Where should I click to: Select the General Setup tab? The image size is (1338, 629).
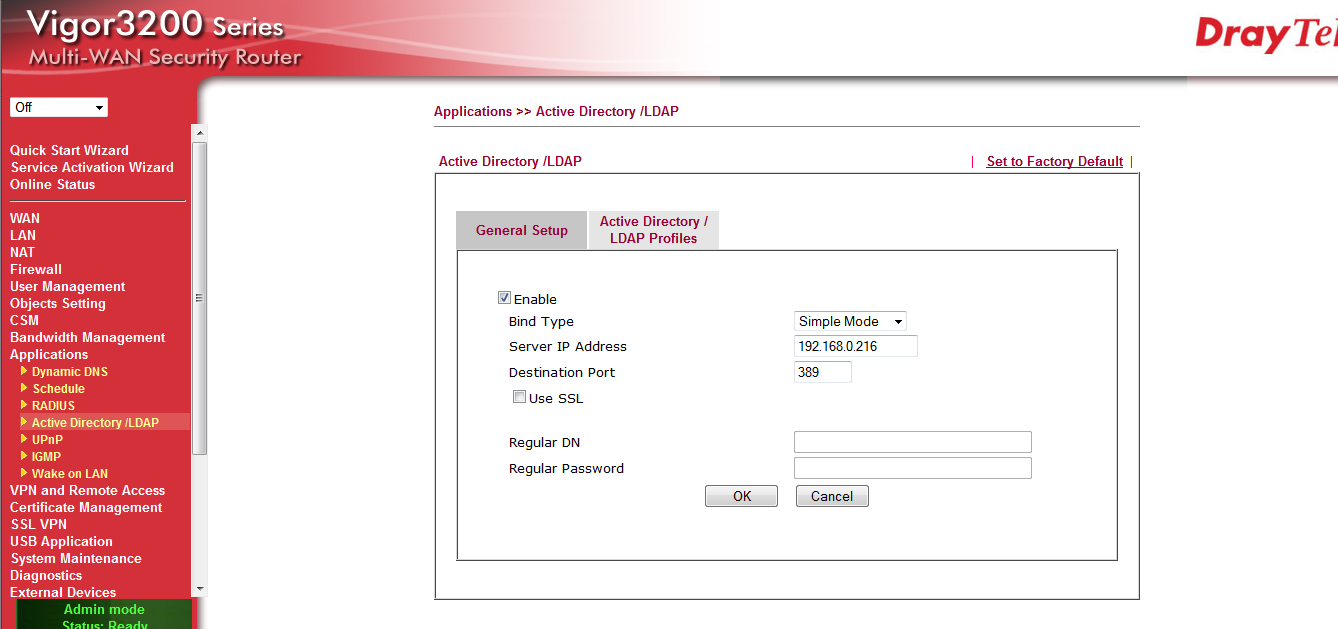[521, 230]
